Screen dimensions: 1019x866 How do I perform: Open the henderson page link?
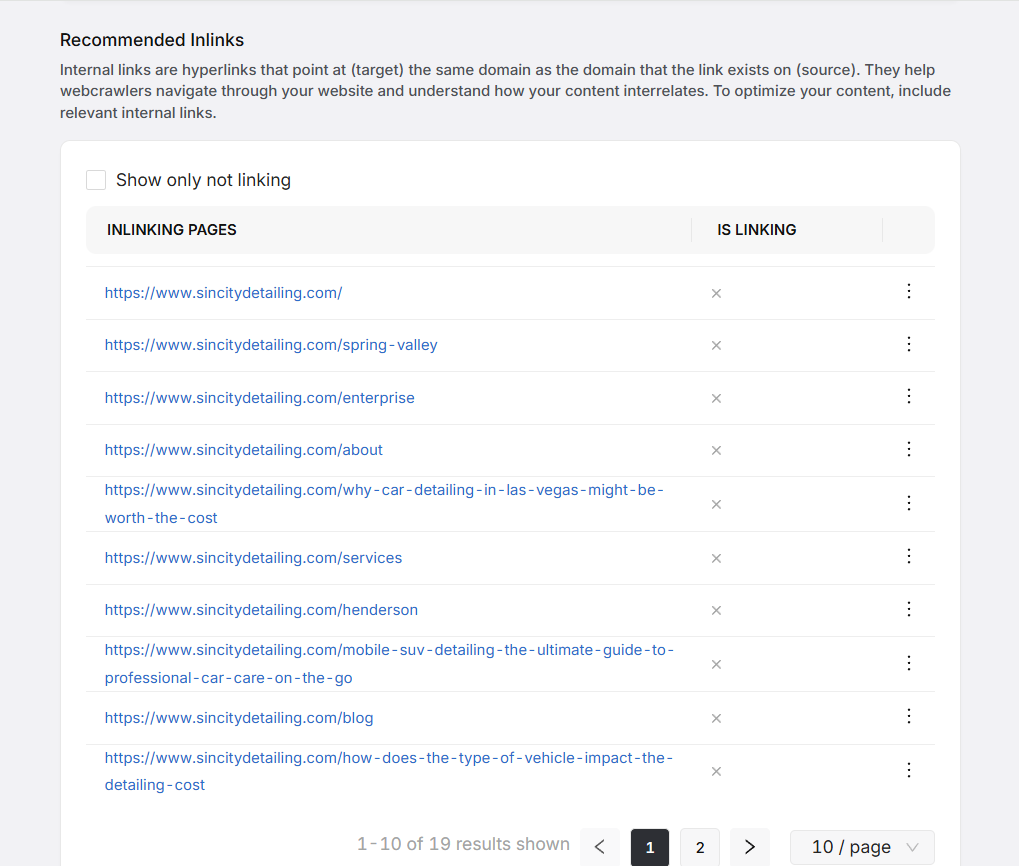click(x=261, y=609)
